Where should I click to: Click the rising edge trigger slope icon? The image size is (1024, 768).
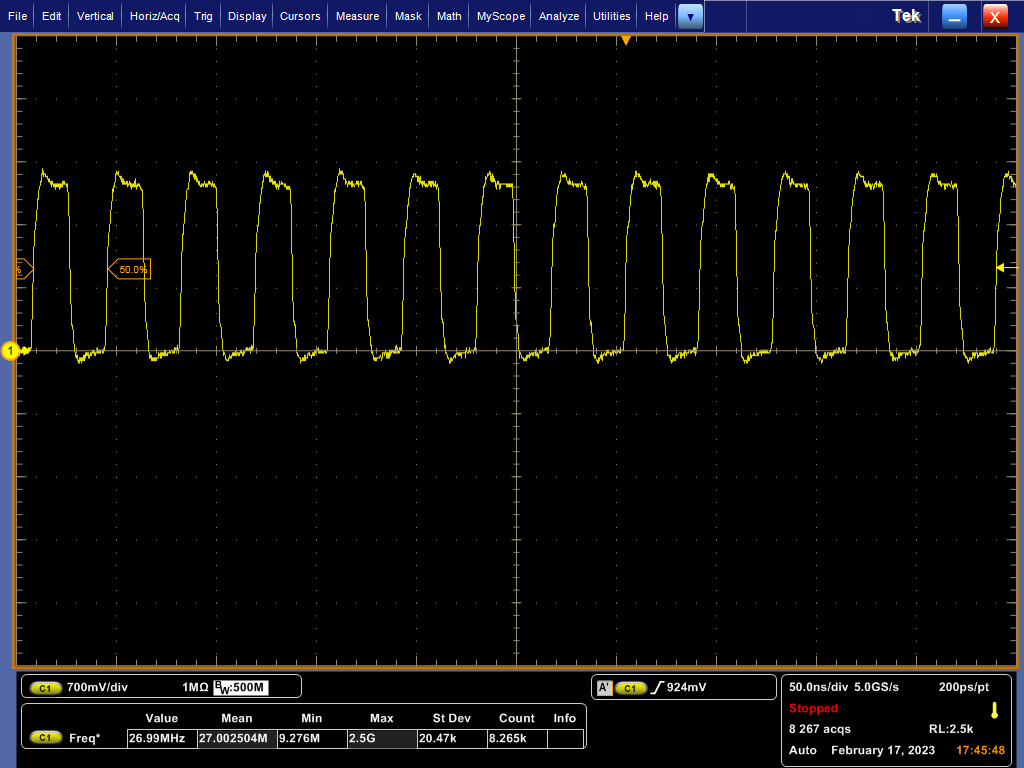656,688
